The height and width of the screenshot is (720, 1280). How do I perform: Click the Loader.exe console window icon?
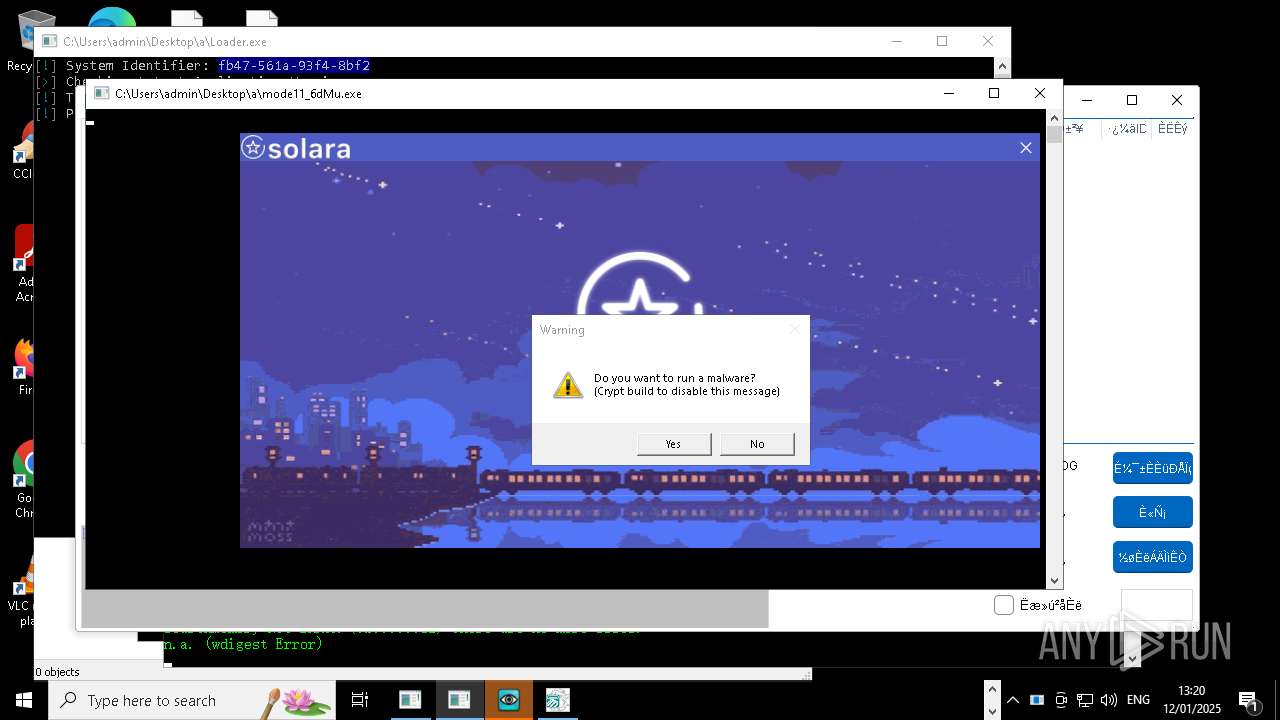[x=49, y=41]
